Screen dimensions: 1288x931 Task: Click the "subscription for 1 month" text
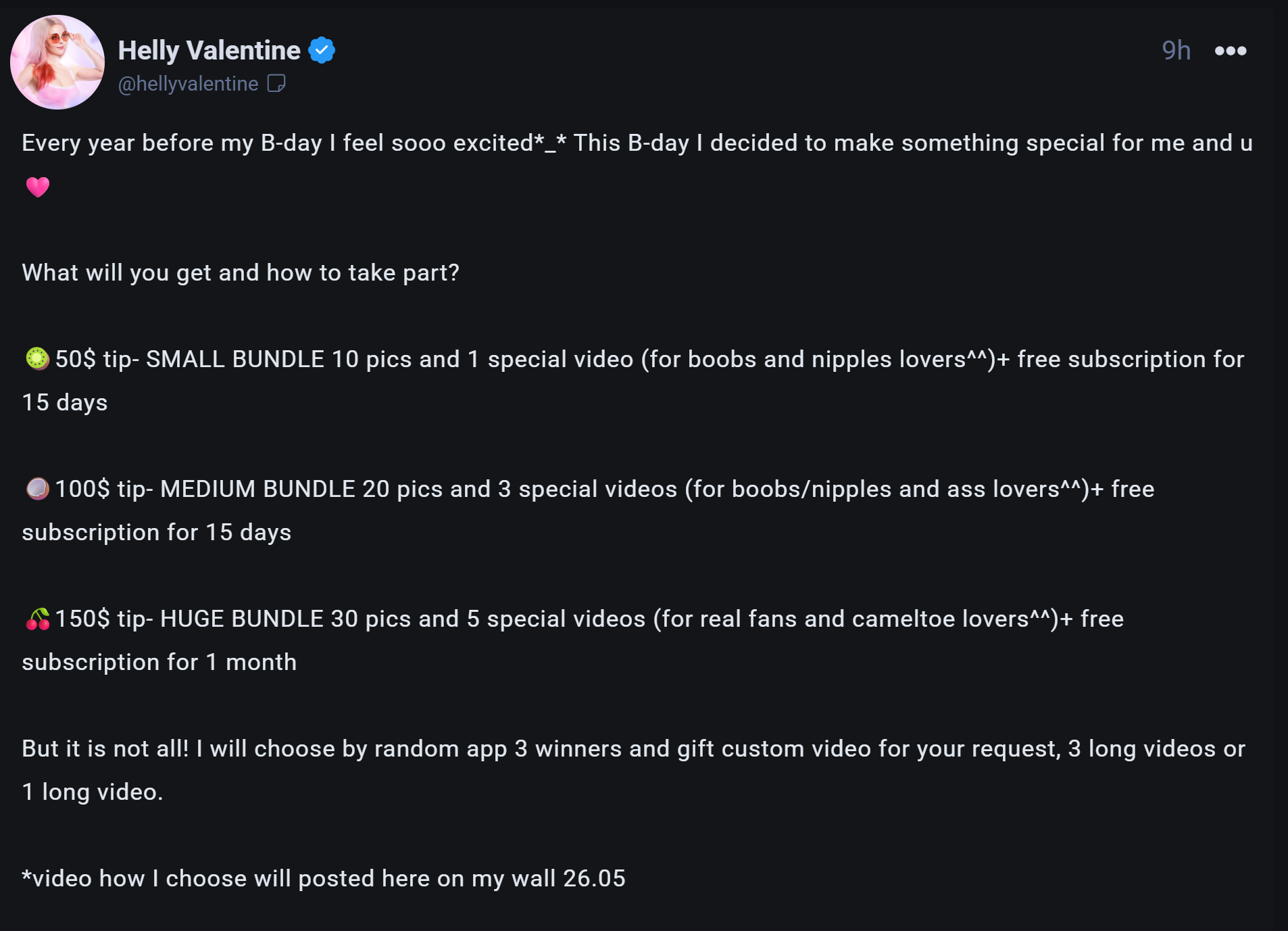pos(159,662)
